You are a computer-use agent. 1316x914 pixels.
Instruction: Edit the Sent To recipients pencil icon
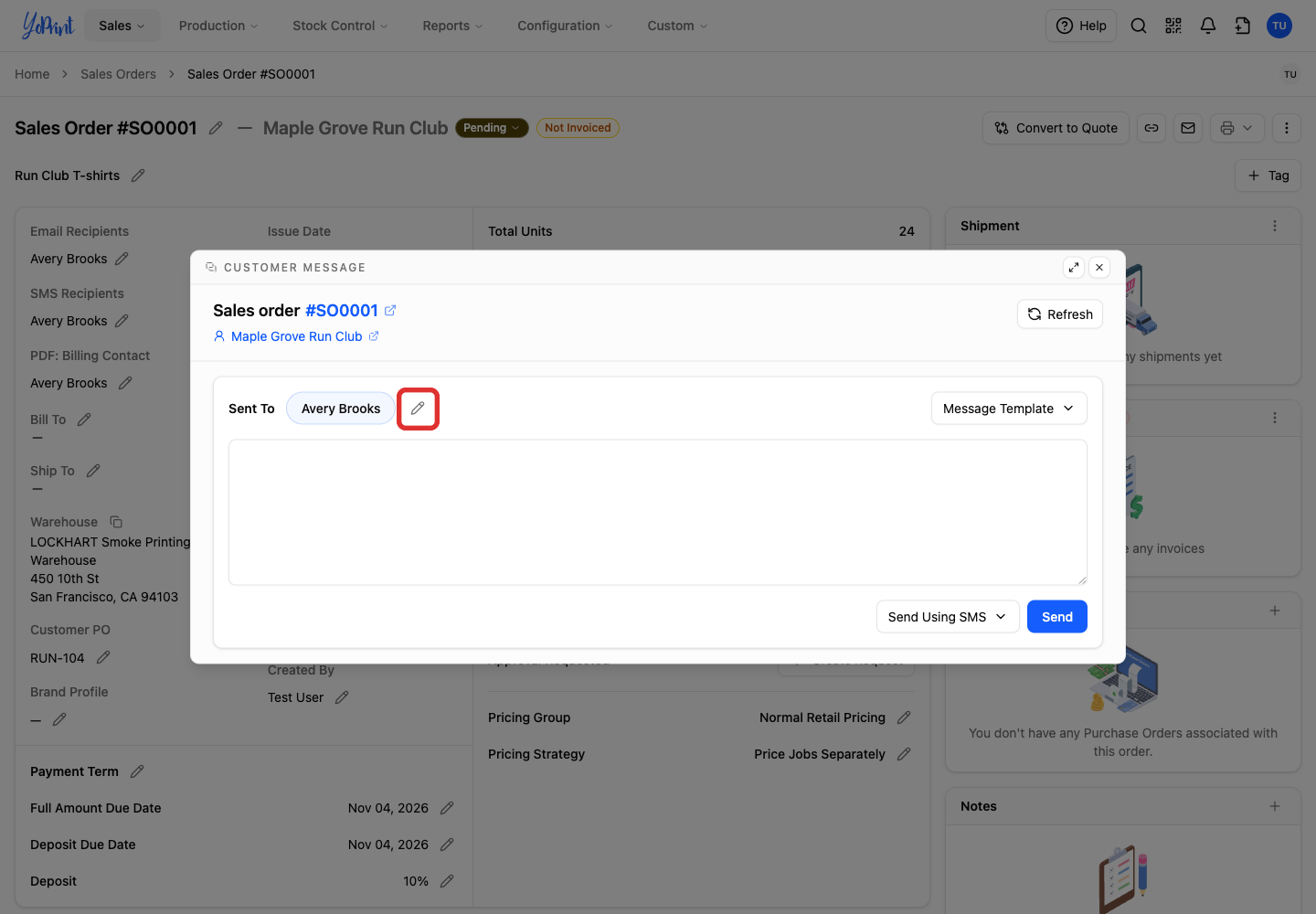click(418, 409)
